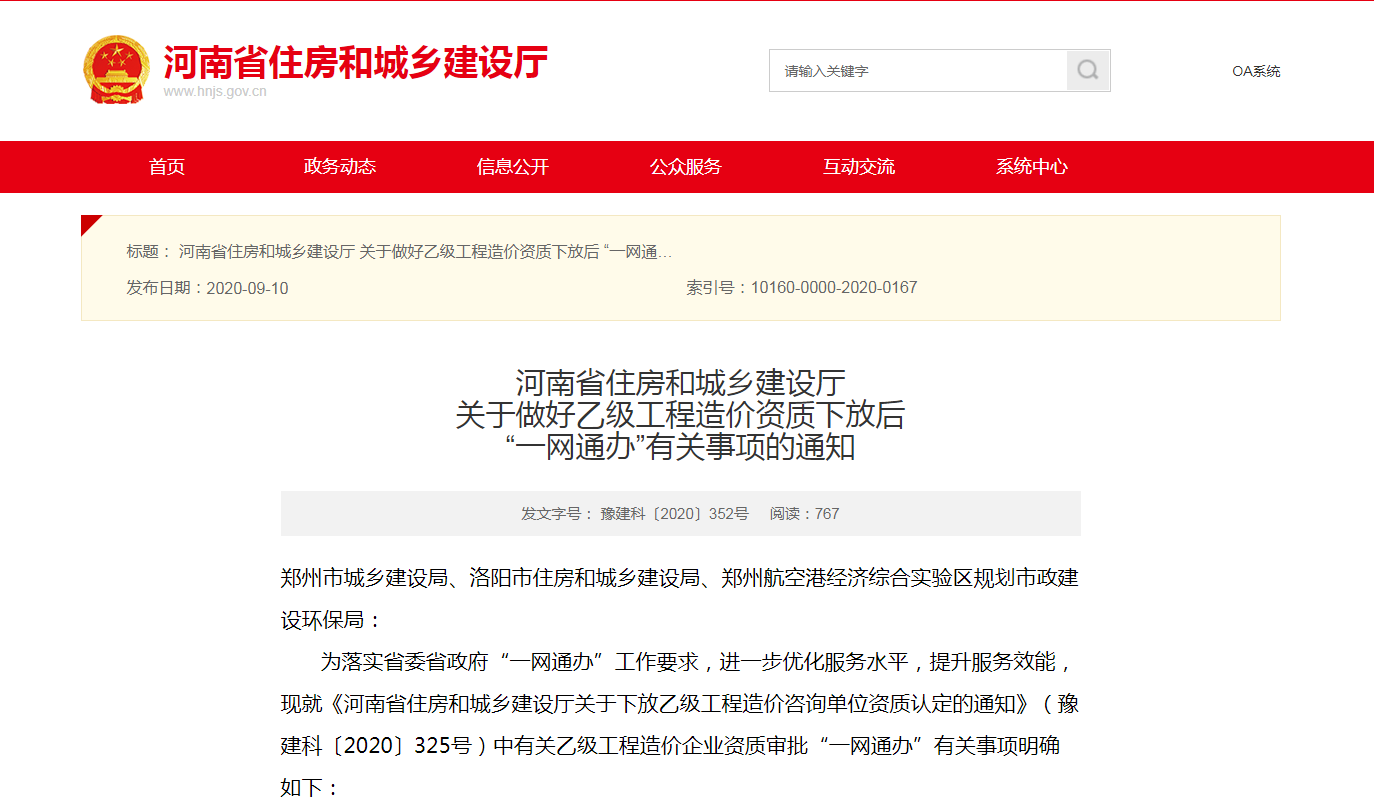Navigate to 互动交流 section
The height and width of the screenshot is (807, 1374).
pyautogui.click(x=859, y=167)
